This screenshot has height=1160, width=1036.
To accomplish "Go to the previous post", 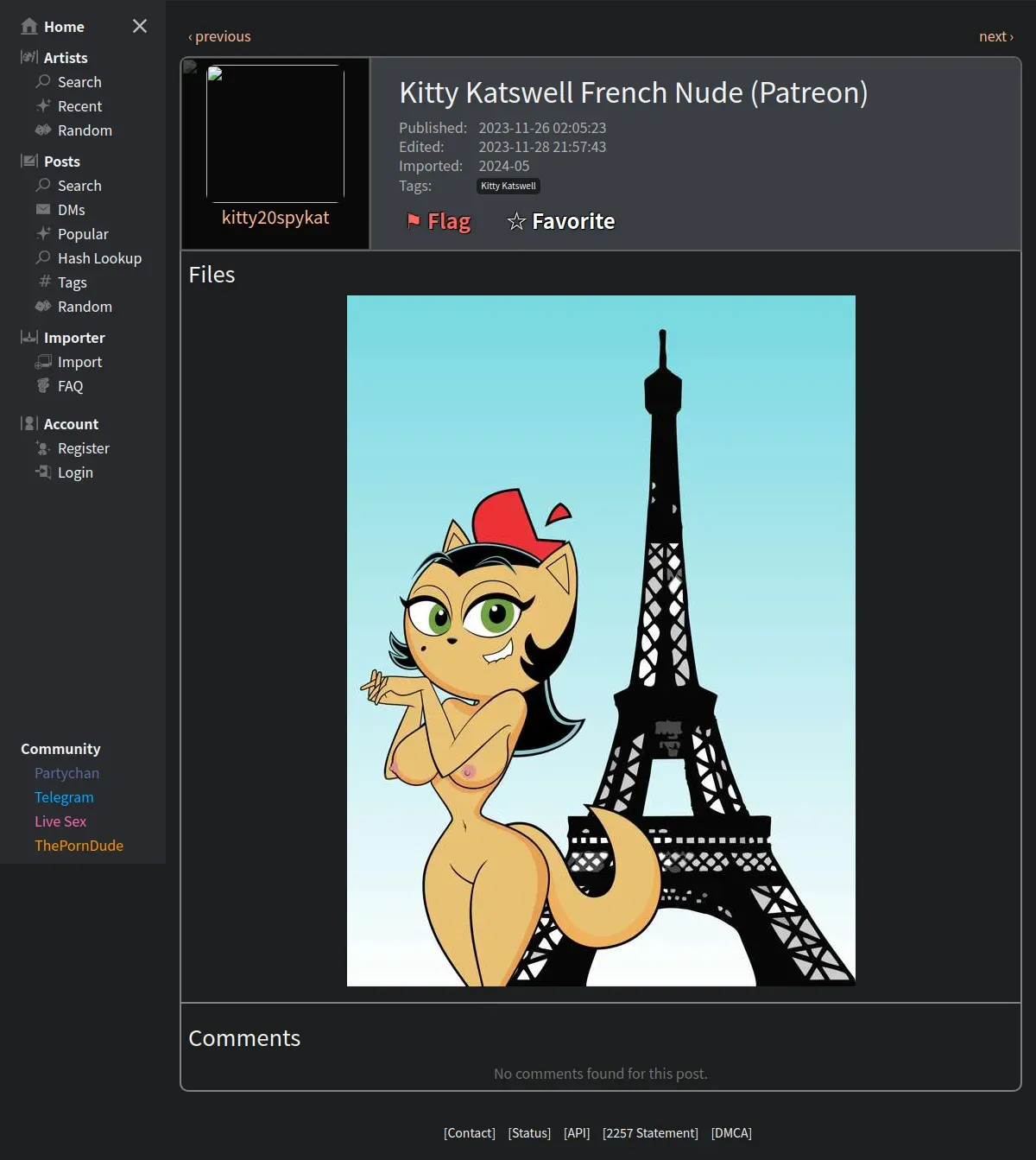I will tap(219, 36).
